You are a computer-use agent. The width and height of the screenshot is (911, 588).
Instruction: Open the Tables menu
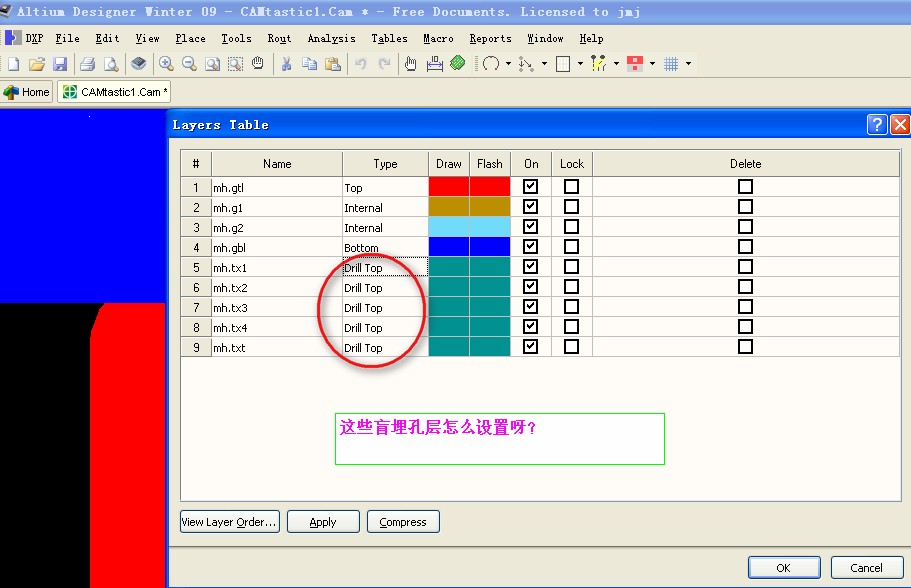389,38
